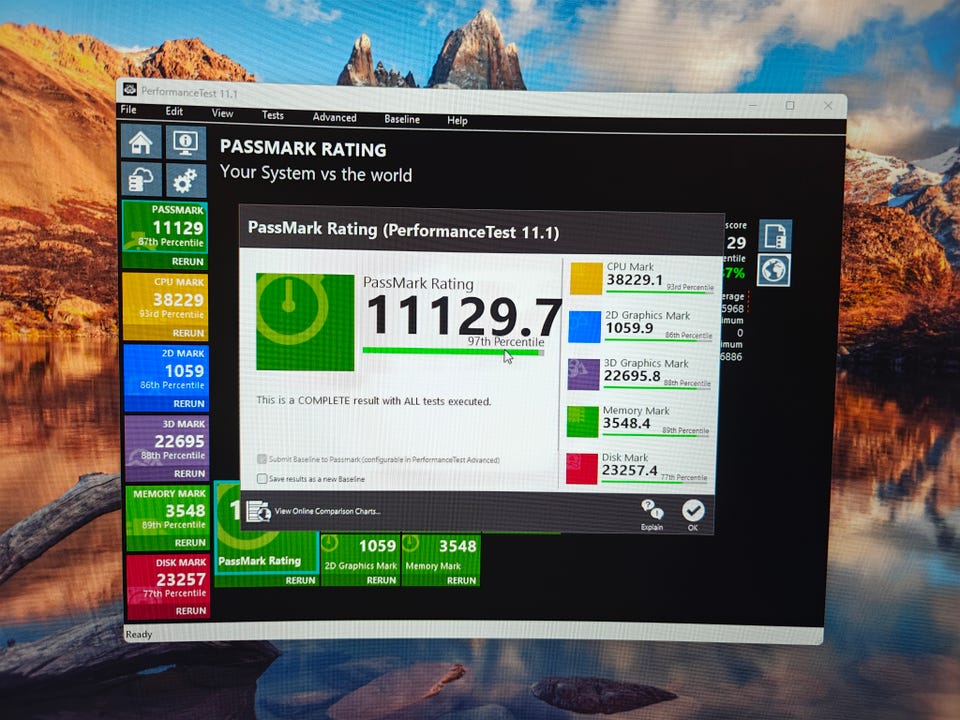This screenshot has width=960, height=720.
Task: Open the Tests menu
Action: (272, 115)
